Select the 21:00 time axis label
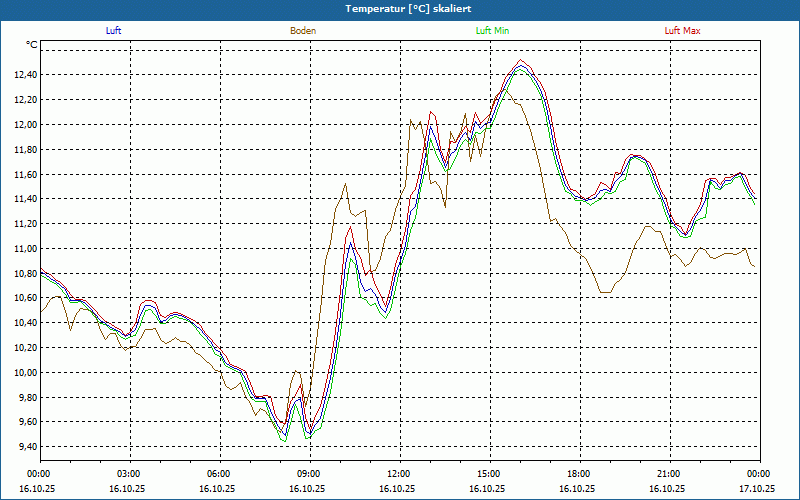 (669, 474)
